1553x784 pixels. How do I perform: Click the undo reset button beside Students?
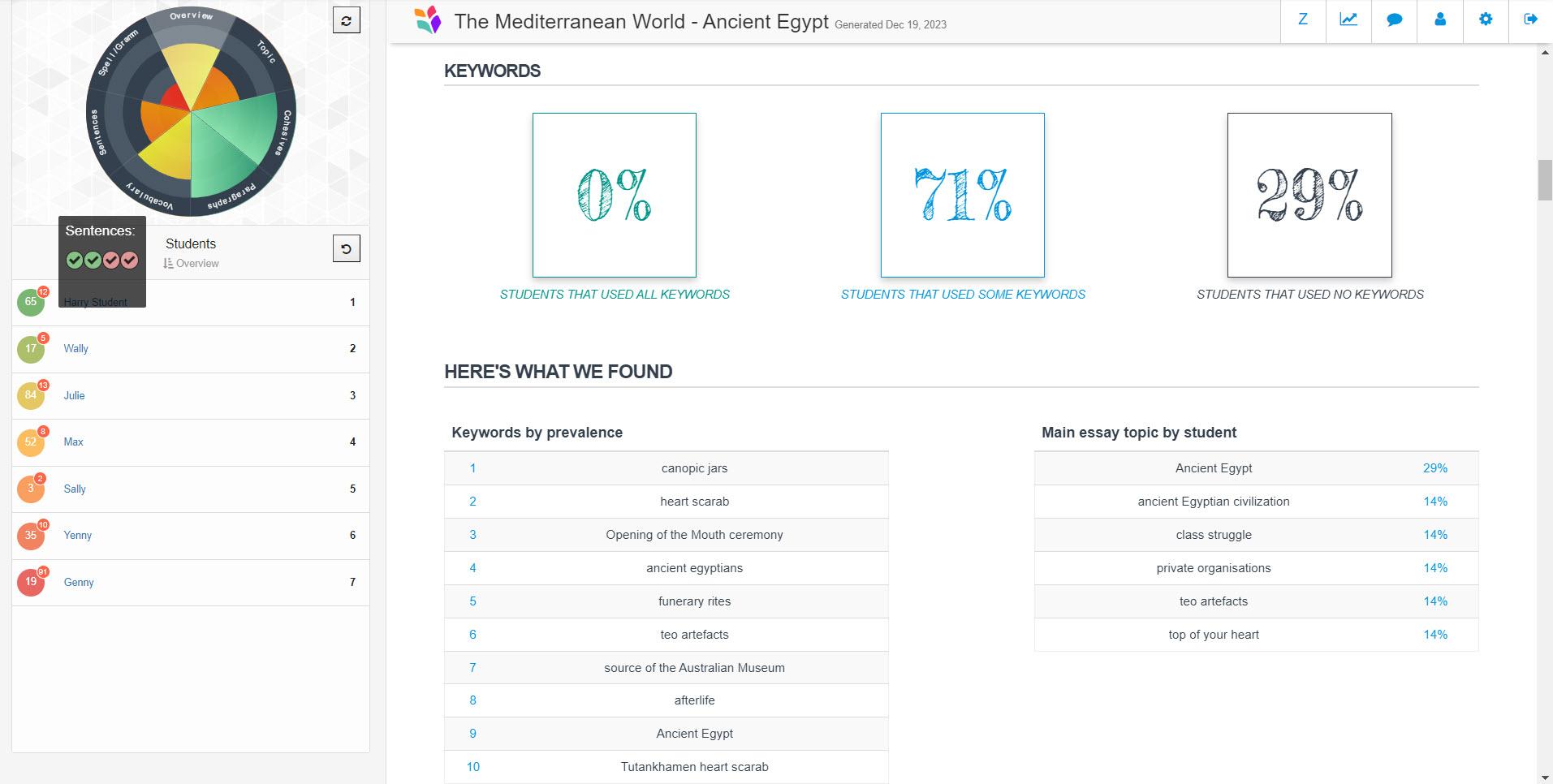pos(347,249)
